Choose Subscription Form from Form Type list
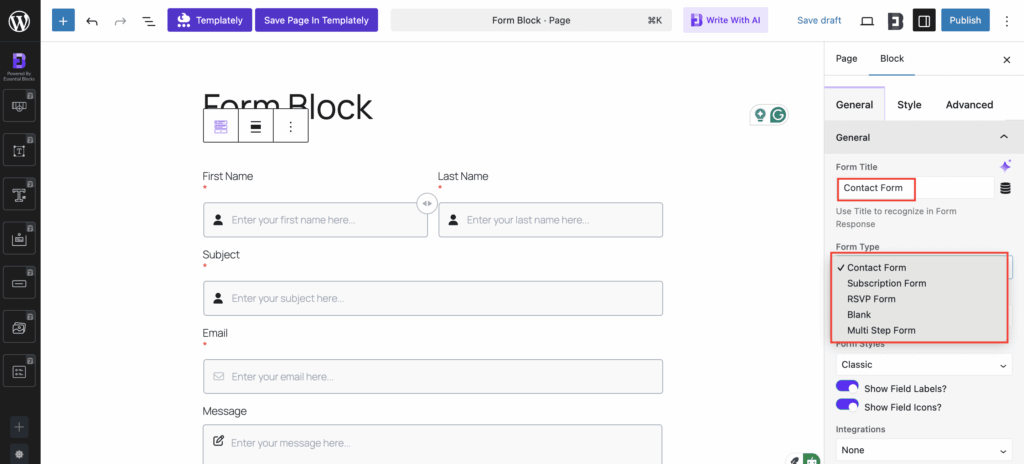1024x464 pixels. (x=886, y=283)
